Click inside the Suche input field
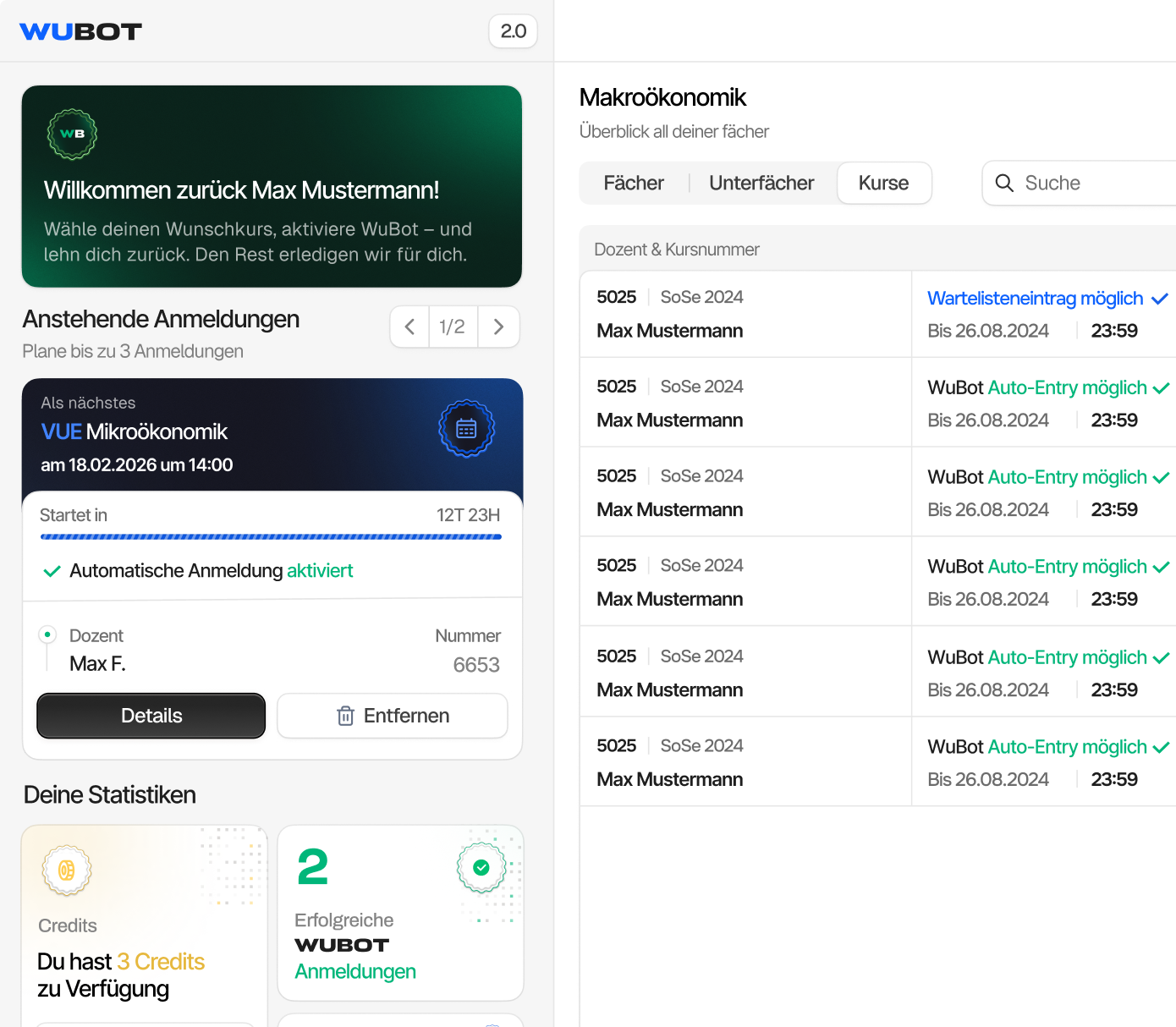 pyautogui.click(x=1074, y=183)
